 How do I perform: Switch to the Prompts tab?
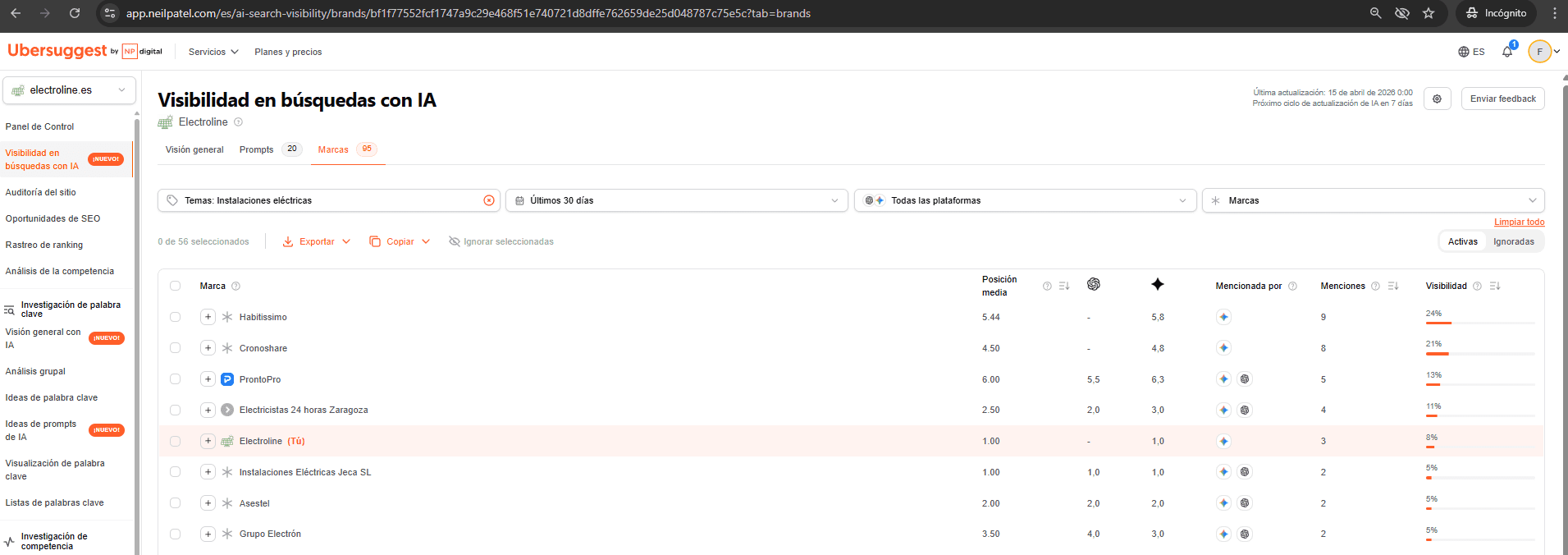point(270,149)
